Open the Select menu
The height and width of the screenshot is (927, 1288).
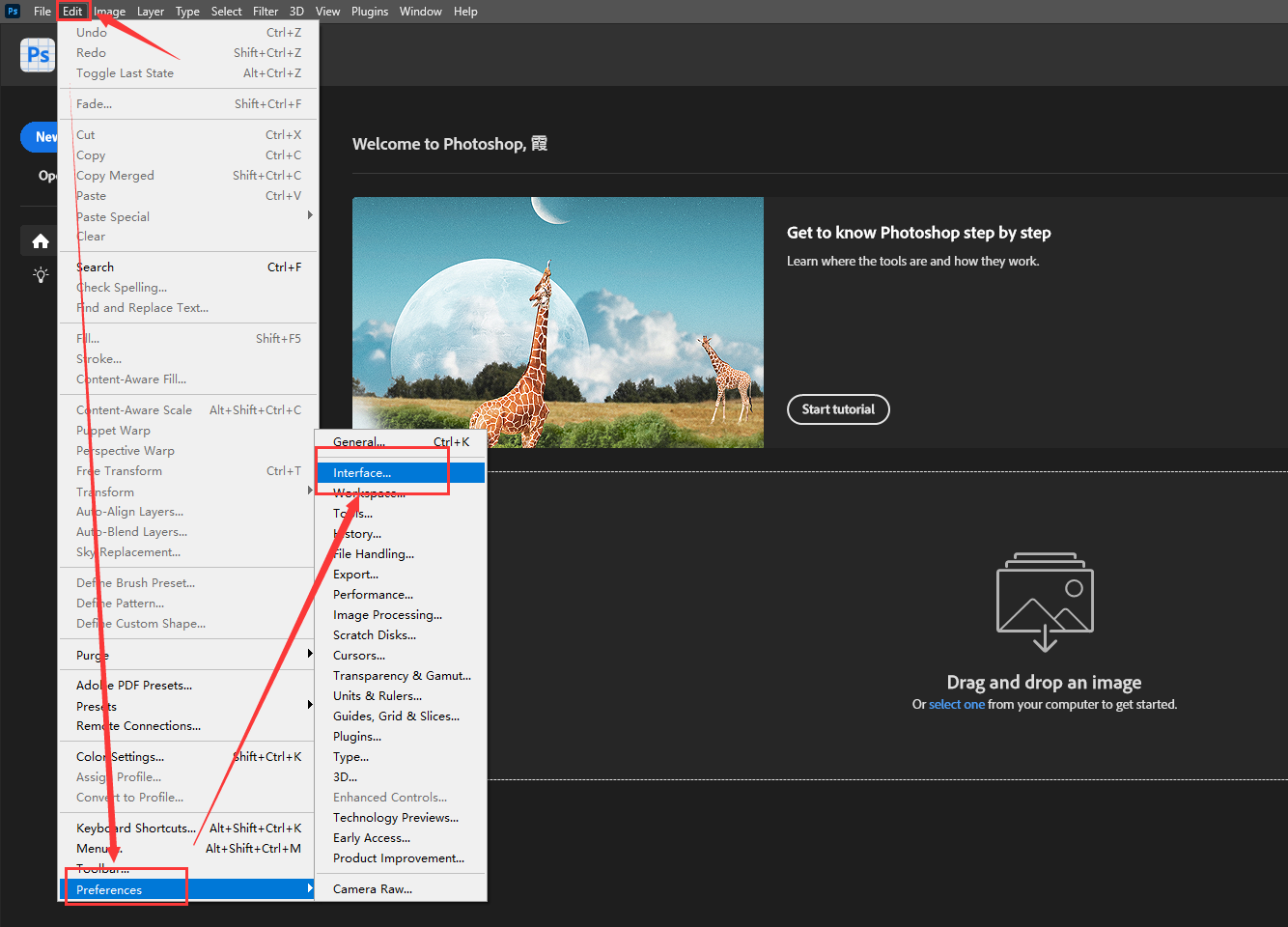226,12
